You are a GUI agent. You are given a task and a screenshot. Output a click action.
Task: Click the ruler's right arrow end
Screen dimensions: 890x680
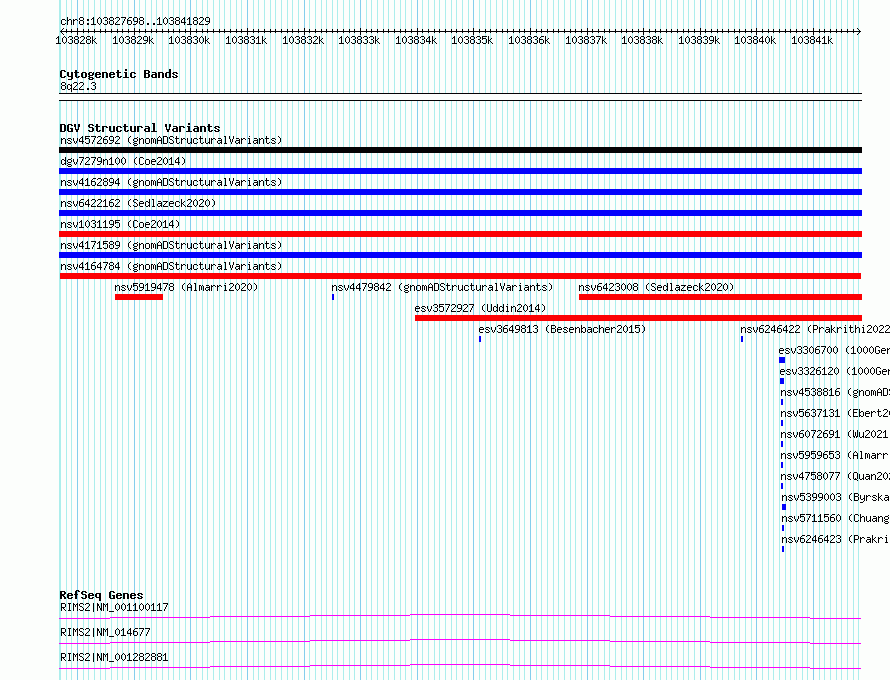[x=859, y=31]
